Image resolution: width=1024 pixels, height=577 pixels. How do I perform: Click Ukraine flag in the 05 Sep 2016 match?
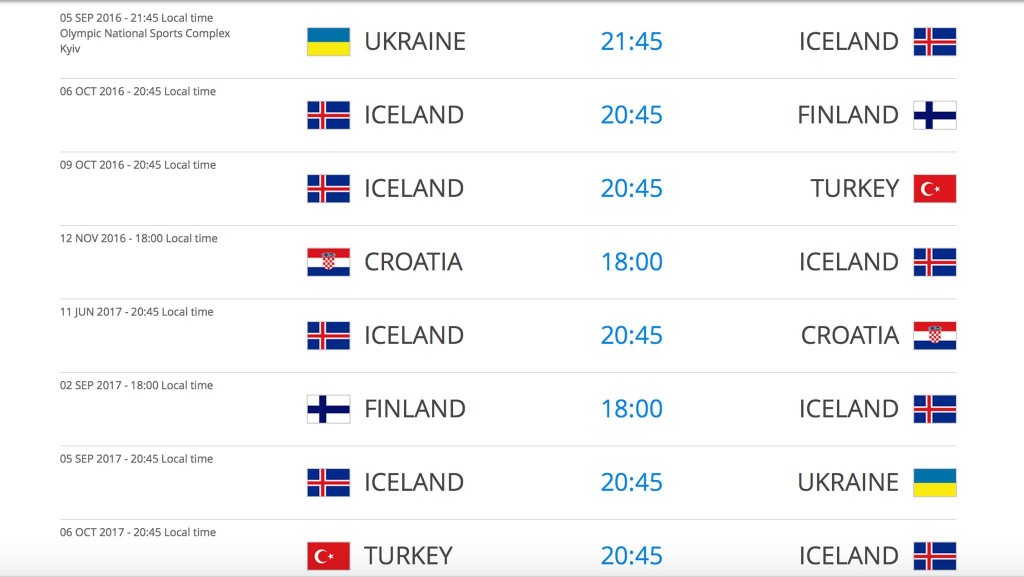click(328, 41)
